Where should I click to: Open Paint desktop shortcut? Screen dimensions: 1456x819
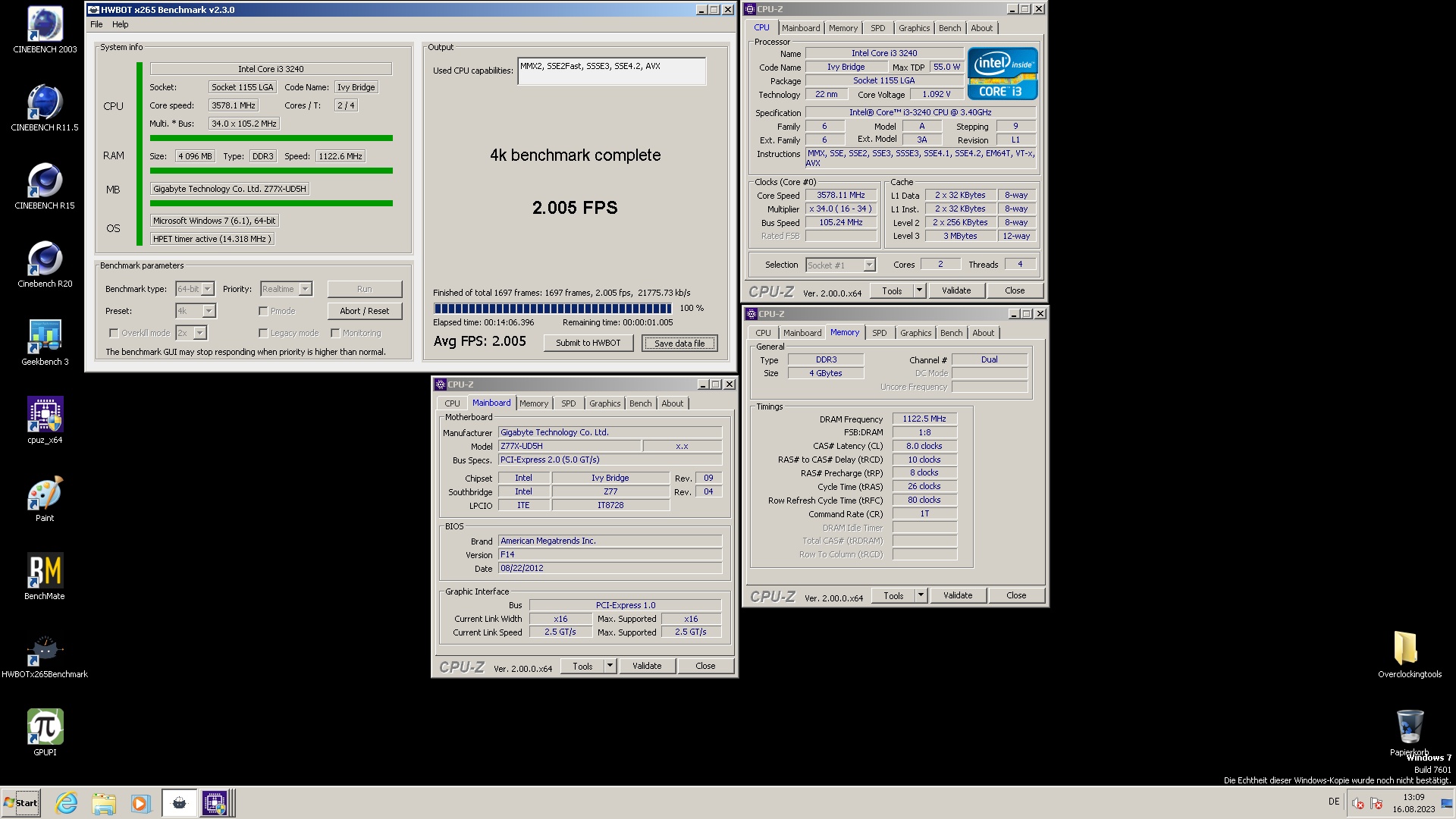point(45,498)
